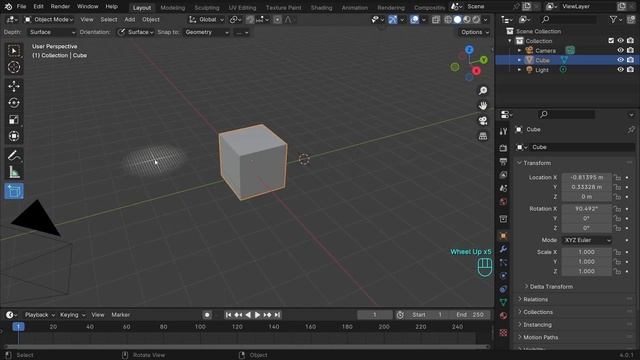Hide the Camera in viewport
Viewport: 640px width, 360px height.
coord(620,50)
